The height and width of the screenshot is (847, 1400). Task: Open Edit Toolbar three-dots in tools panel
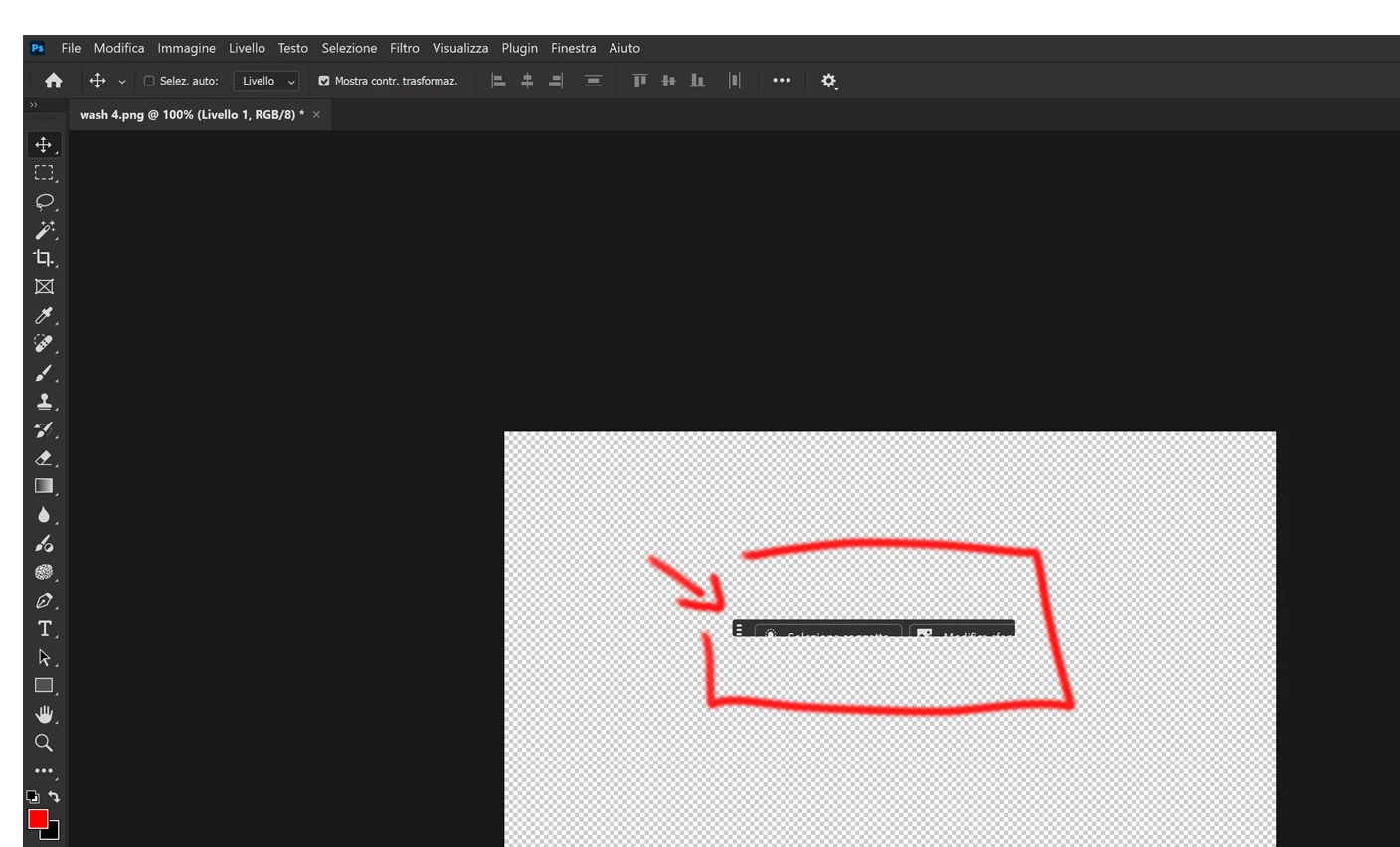44,771
